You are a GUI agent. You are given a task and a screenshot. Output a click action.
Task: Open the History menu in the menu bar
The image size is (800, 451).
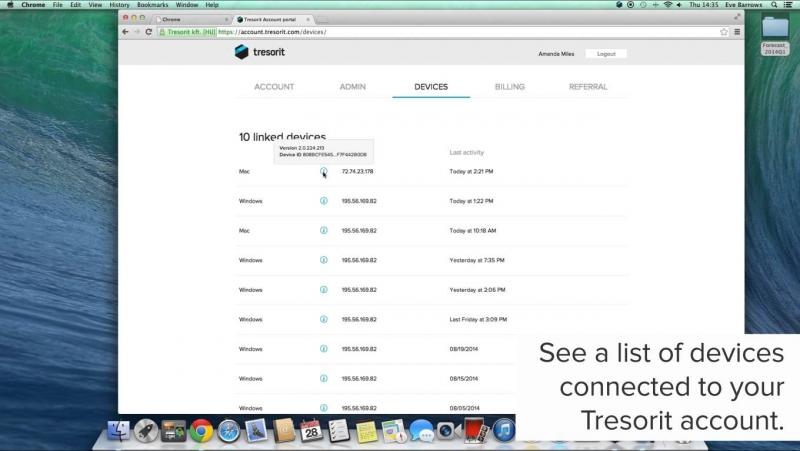pyautogui.click(x=118, y=5)
